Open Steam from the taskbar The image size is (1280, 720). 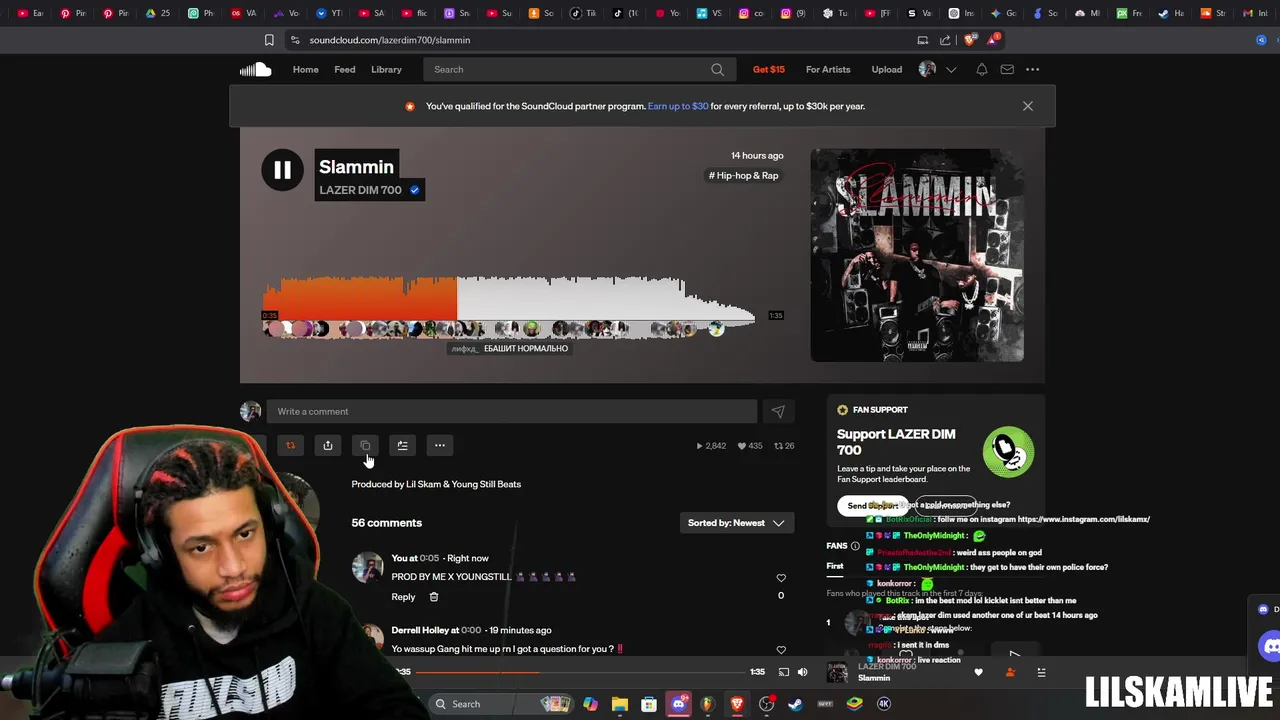click(x=795, y=704)
